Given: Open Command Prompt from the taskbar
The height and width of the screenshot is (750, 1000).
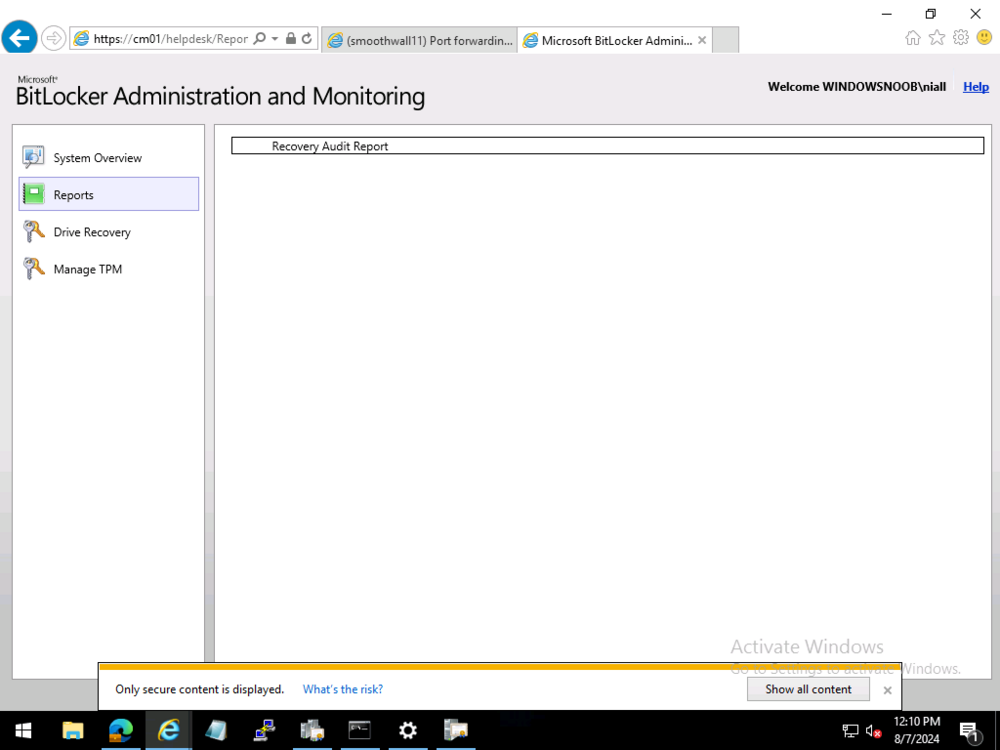Looking at the screenshot, I should click(360, 730).
